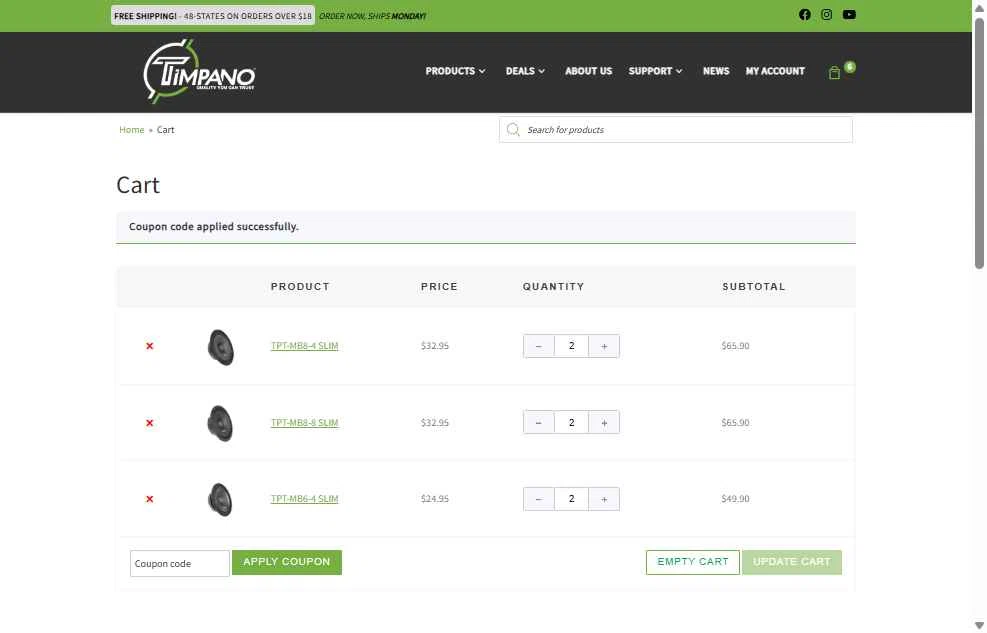
Task: Increase quantity of TPT-MB8-8 SLIM
Action: pyautogui.click(x=604, y=423)
